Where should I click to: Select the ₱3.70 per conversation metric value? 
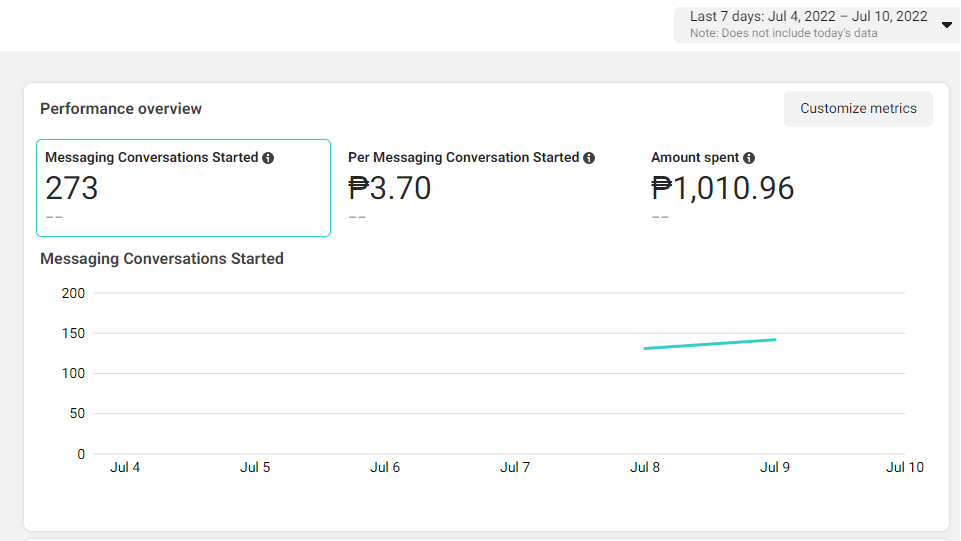[x=390, y=188]
